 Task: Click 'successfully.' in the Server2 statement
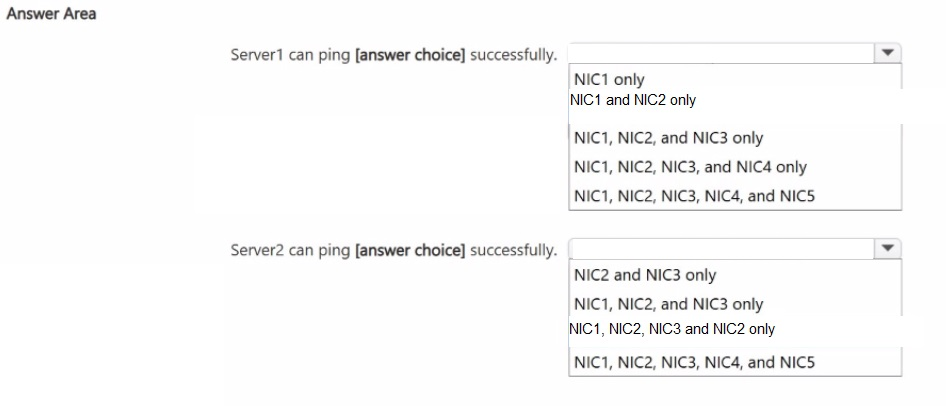[513, 250]
